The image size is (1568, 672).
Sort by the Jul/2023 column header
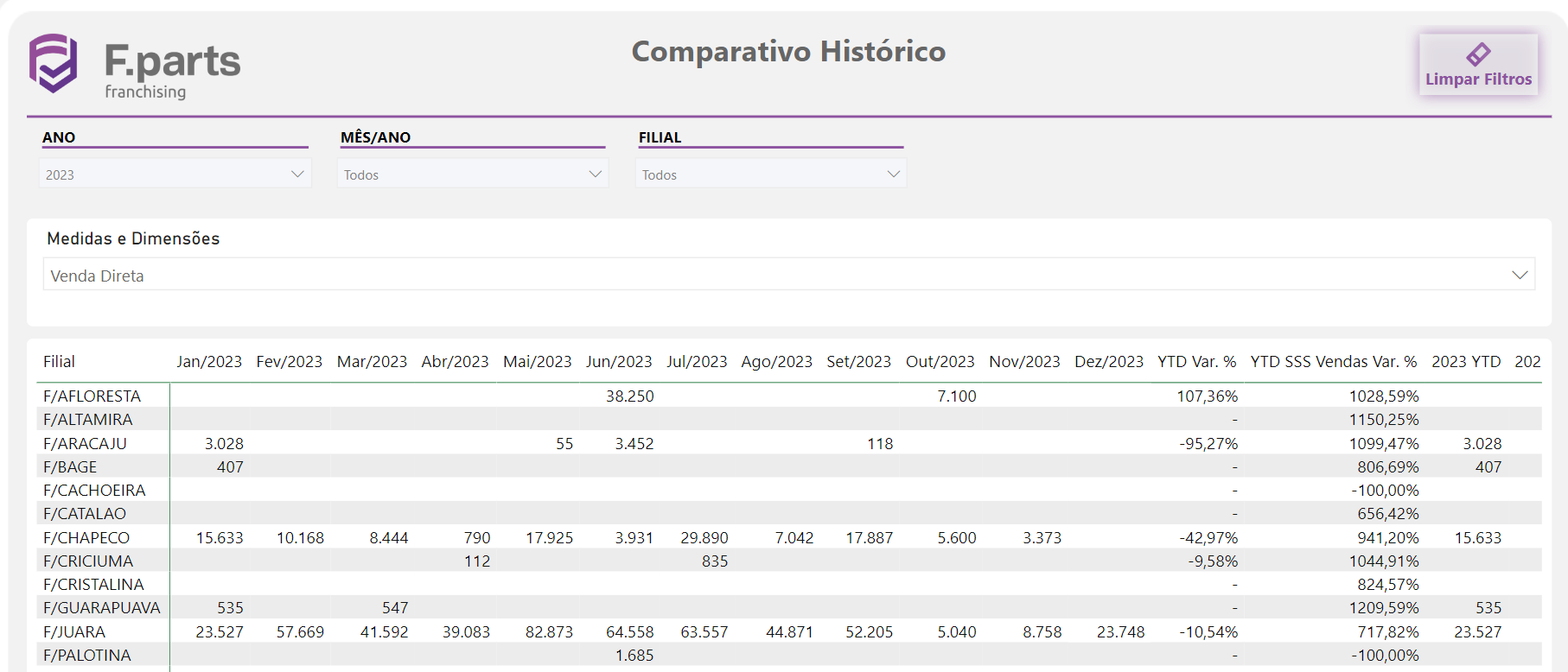coord(697,361)
